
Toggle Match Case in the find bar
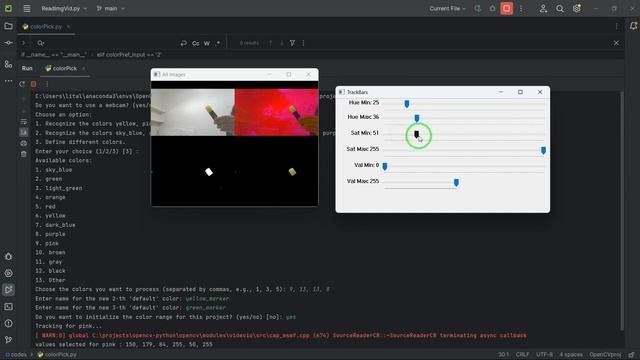click(196, 43)
